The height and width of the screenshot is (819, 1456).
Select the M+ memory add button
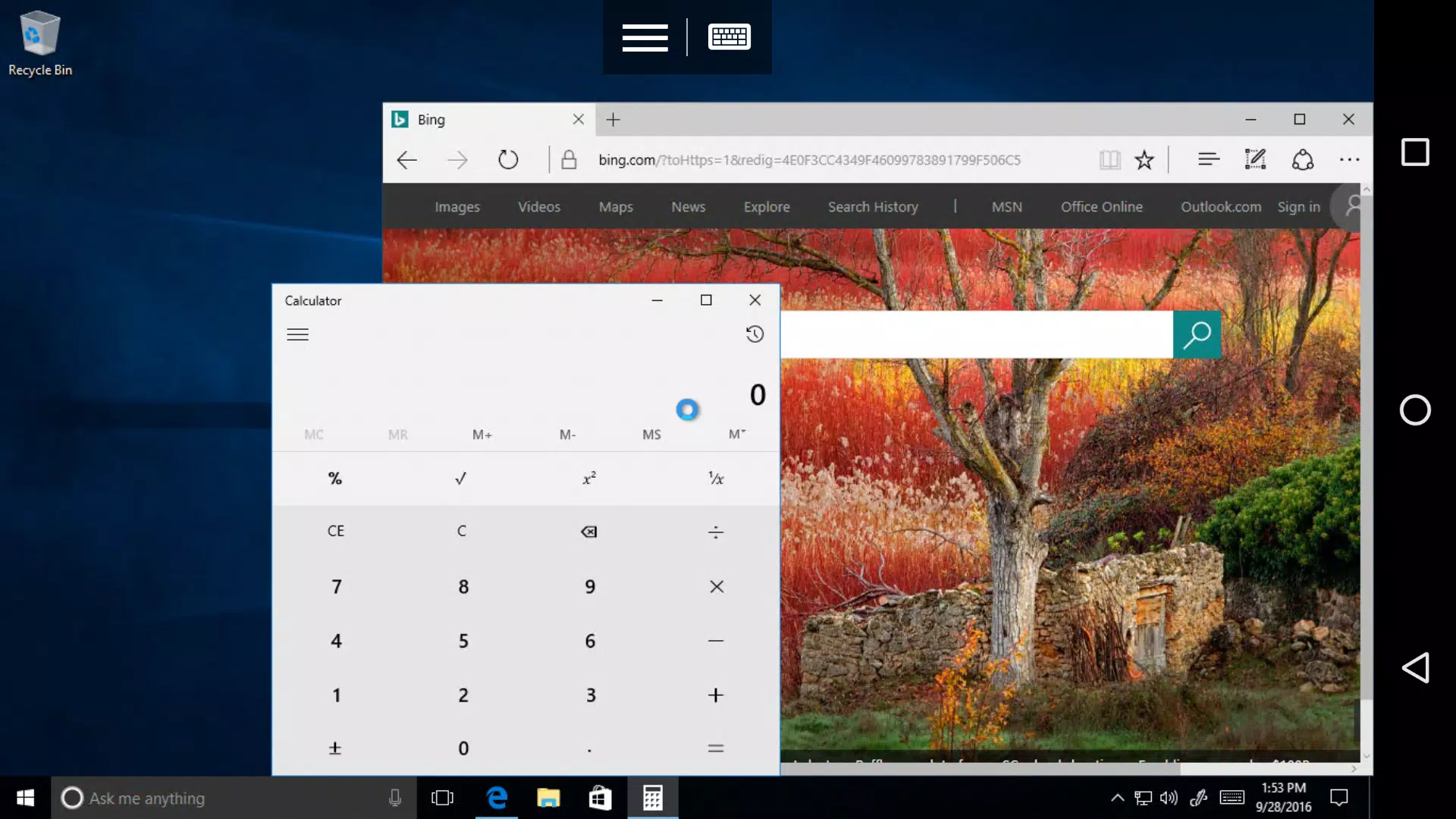pos(482,434)
